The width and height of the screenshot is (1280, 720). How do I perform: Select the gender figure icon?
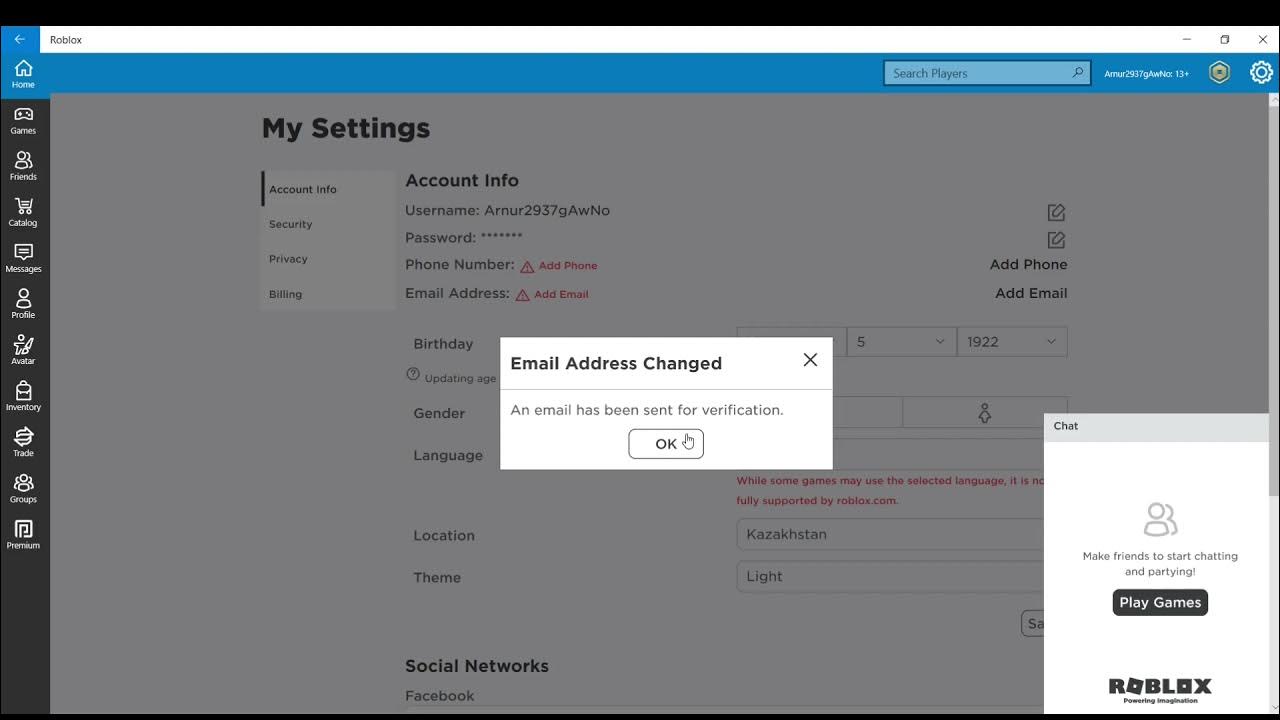click(x=984, y=413)
